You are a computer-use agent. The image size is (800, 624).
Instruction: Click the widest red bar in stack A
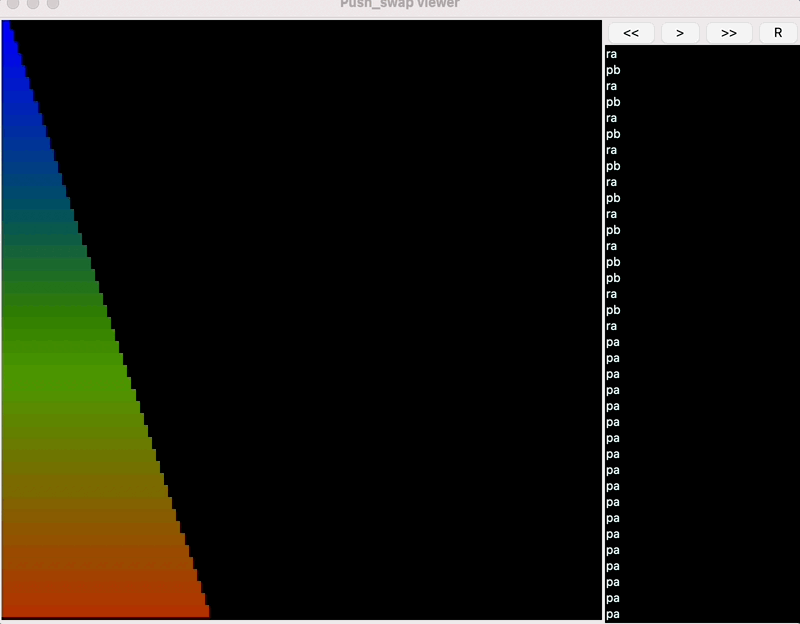coord(106,611)
